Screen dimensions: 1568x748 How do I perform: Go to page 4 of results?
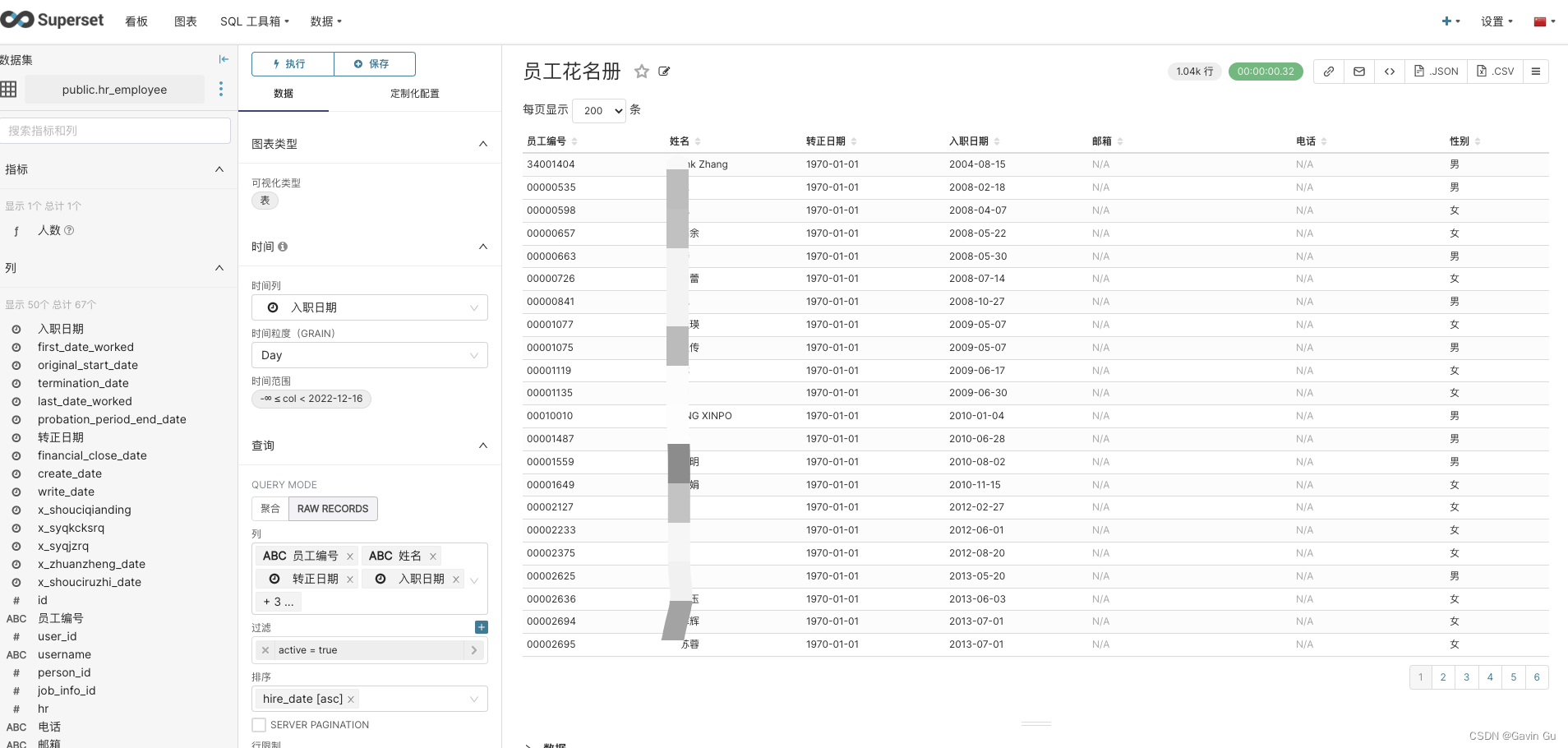(1490, 677)
